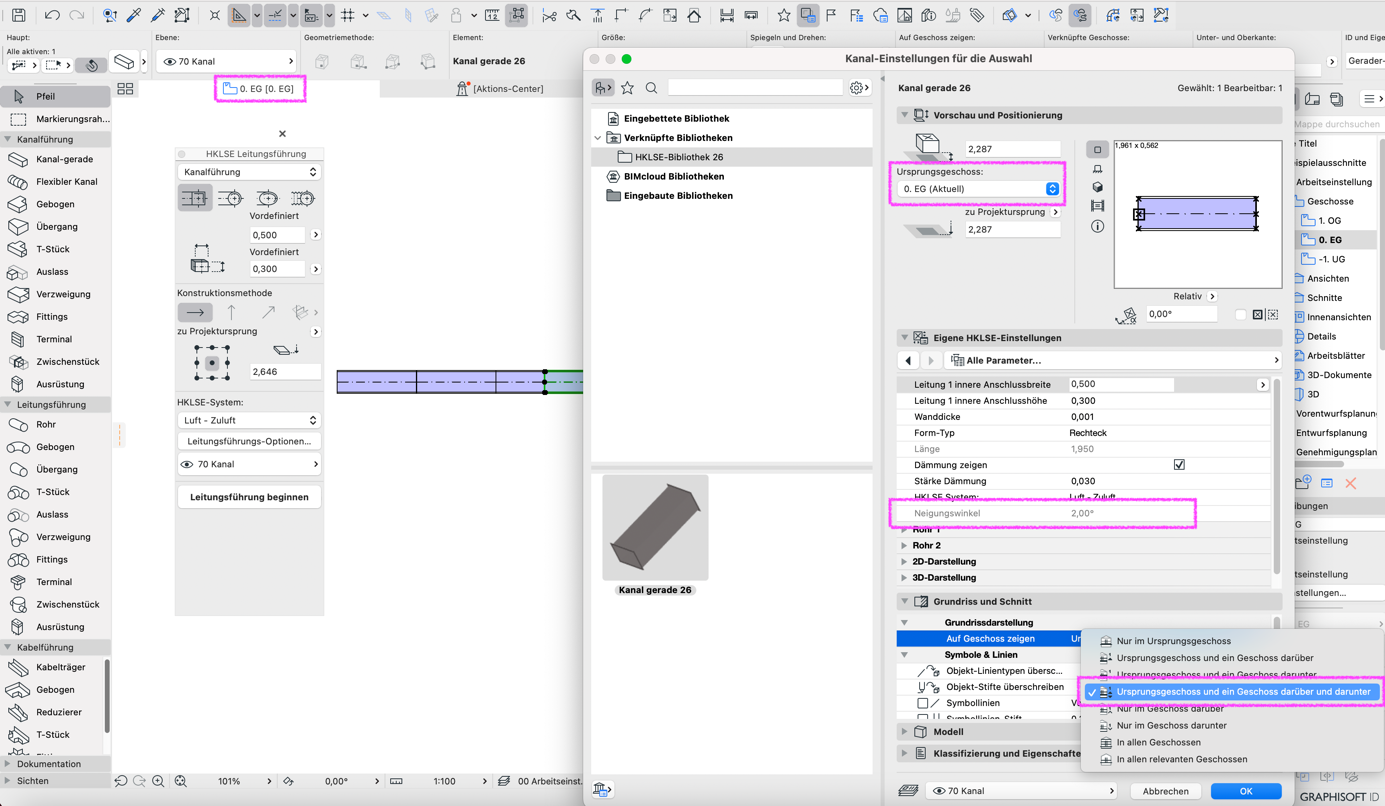This screenshot has height=806, width=1385.
Task: Select 3D preview cube icon
Action: [1097, 187]
